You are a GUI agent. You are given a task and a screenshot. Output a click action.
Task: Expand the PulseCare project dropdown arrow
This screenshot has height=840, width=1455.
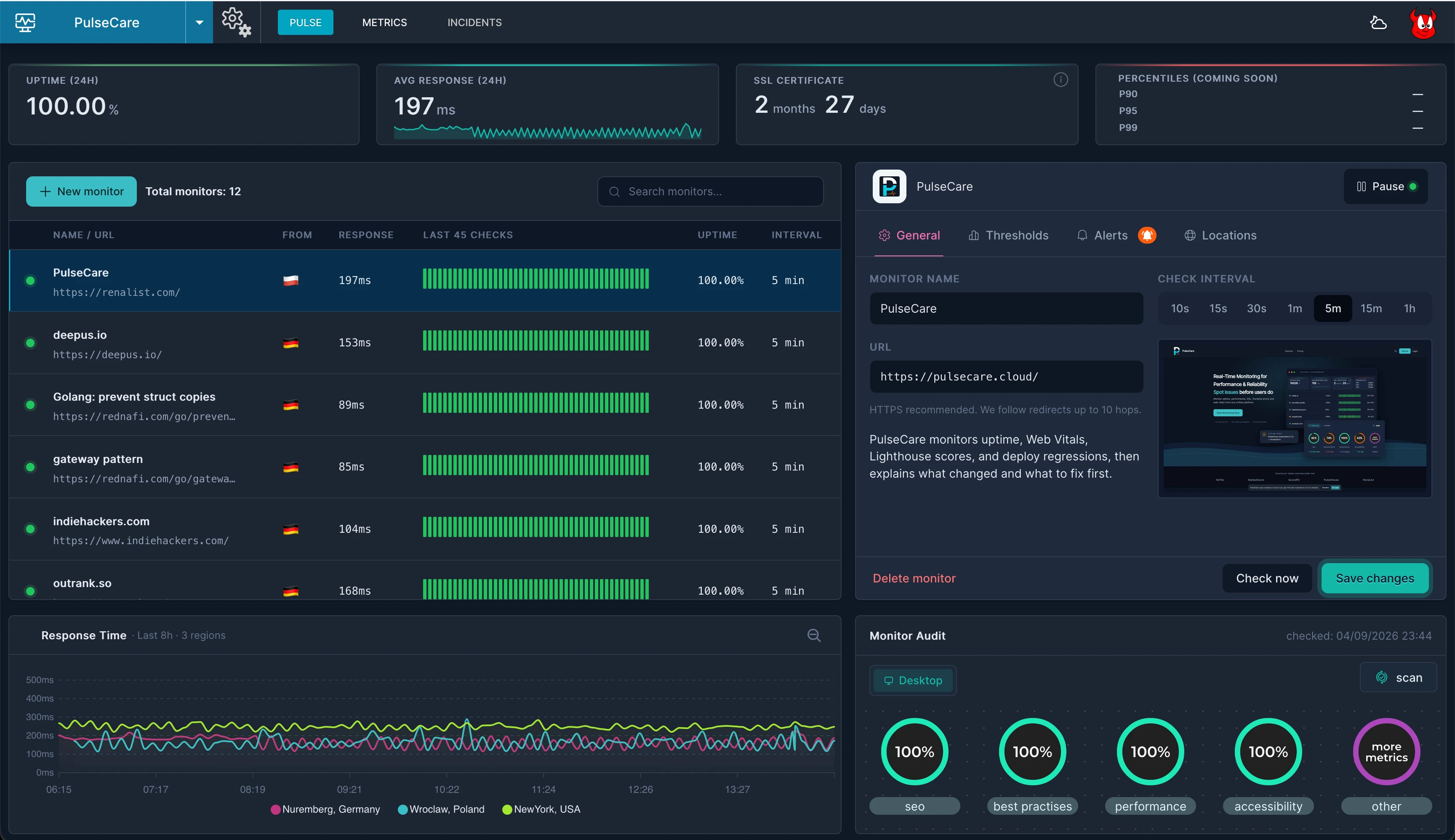(x=199, y=22)
